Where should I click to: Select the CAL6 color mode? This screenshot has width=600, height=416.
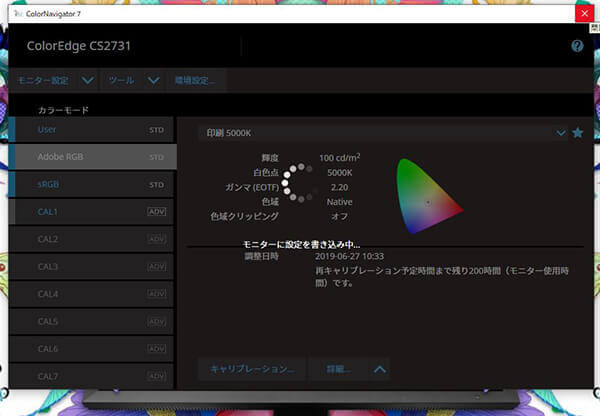coord(92,349)
